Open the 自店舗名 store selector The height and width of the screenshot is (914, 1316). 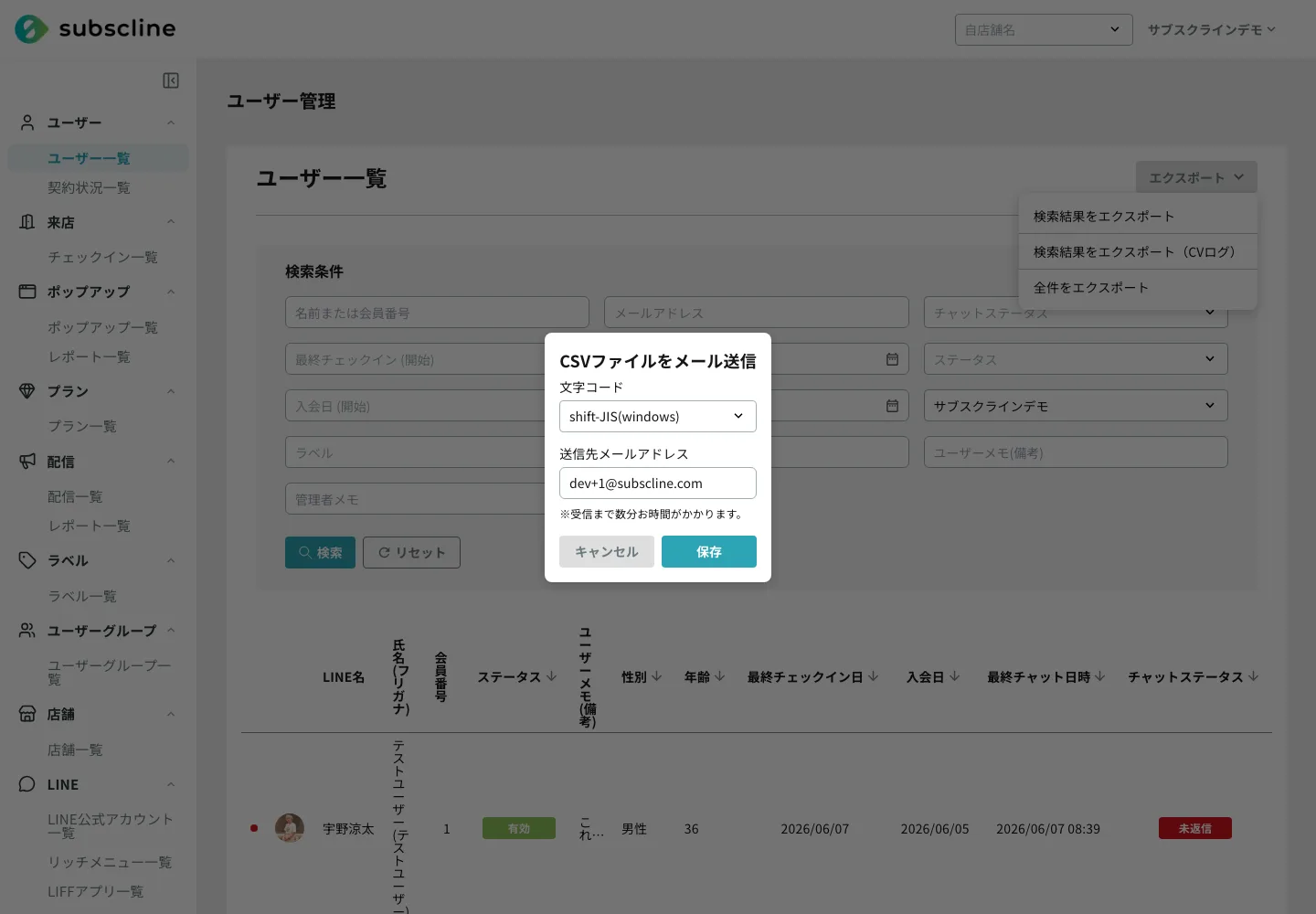(1044, 30)
